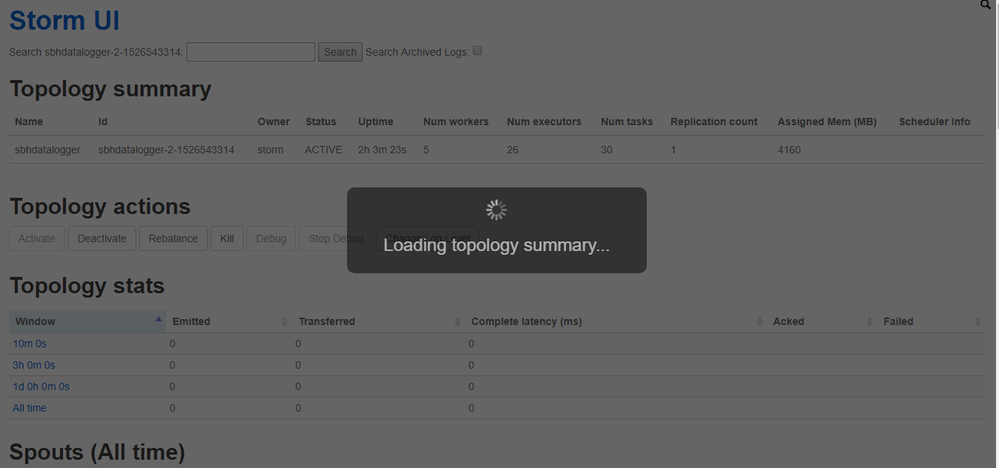Screen dimensions: 999x468
Task: Click the Transferred column sort arrows
Action: [458, 321]
